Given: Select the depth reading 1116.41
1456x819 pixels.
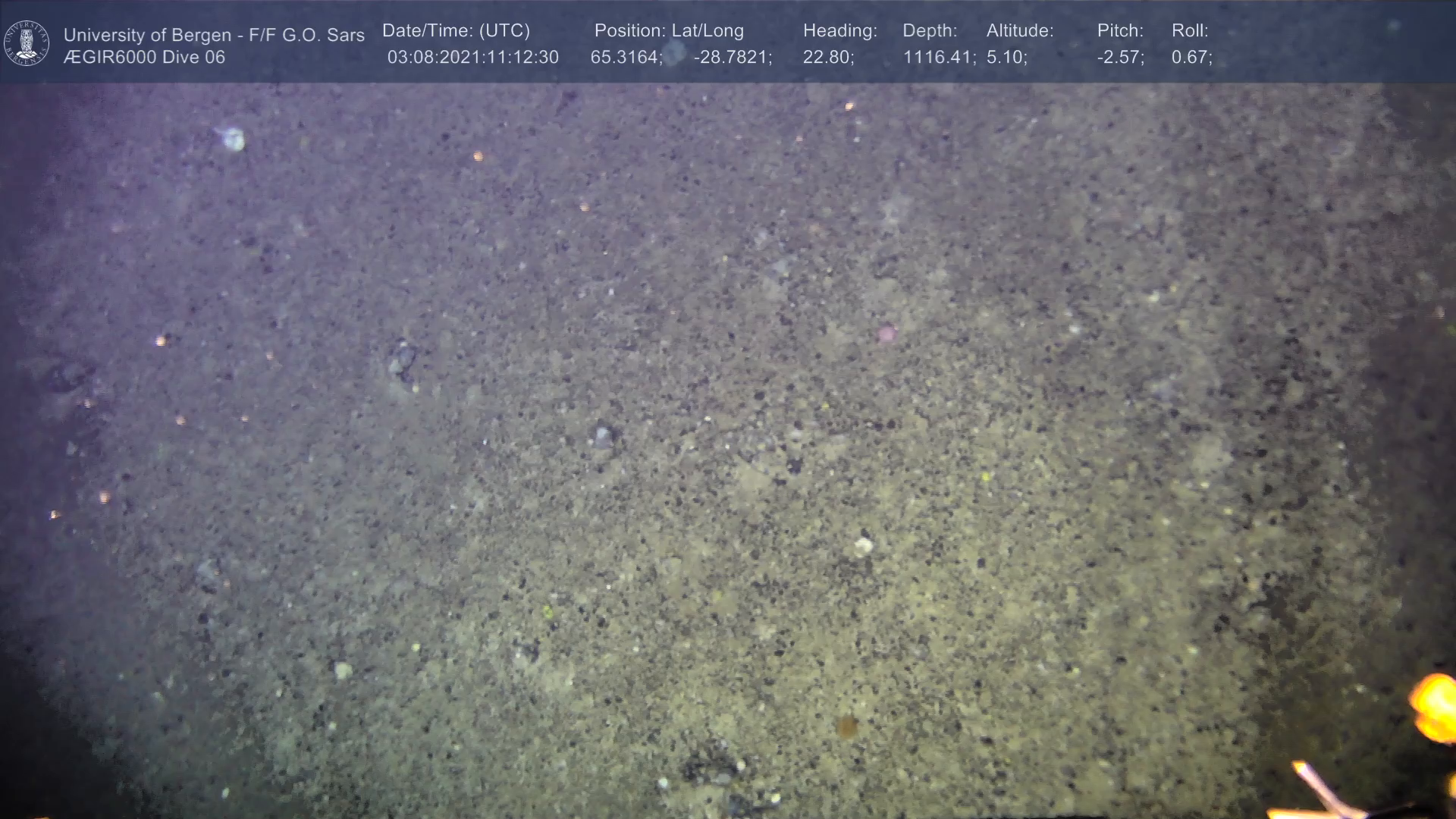Looking at the screenshot, I should (x=938, y=58).
